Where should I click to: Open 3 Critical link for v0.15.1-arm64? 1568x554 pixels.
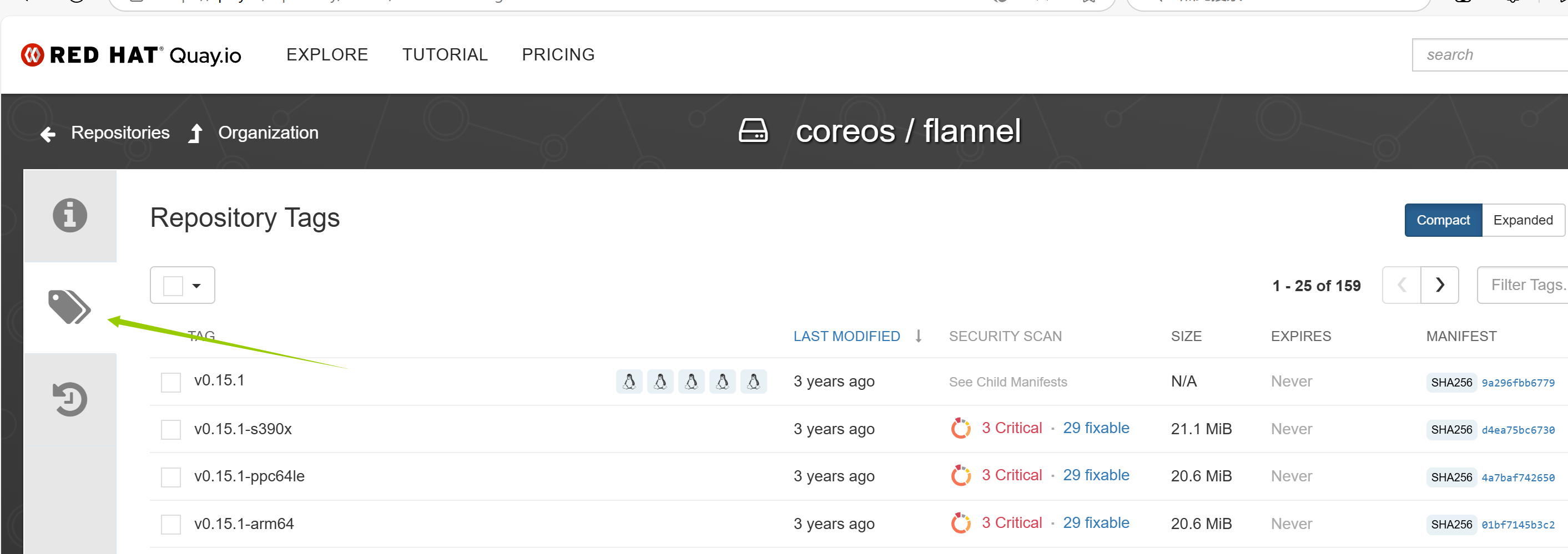pyautogui.click(x=1012, y=523)
